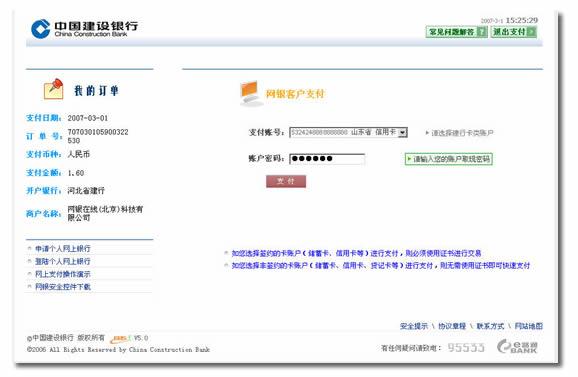
Task: Click the merchant name 网银在线(北京)科技有限公司
Action: pos(105,213)
